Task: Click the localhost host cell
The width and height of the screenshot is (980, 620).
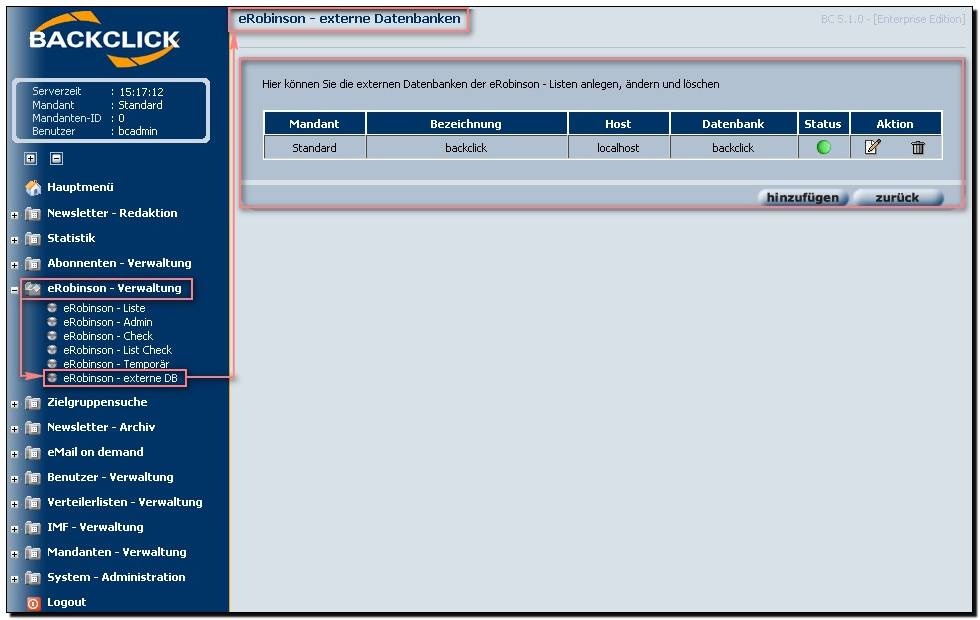Action: 618,148
